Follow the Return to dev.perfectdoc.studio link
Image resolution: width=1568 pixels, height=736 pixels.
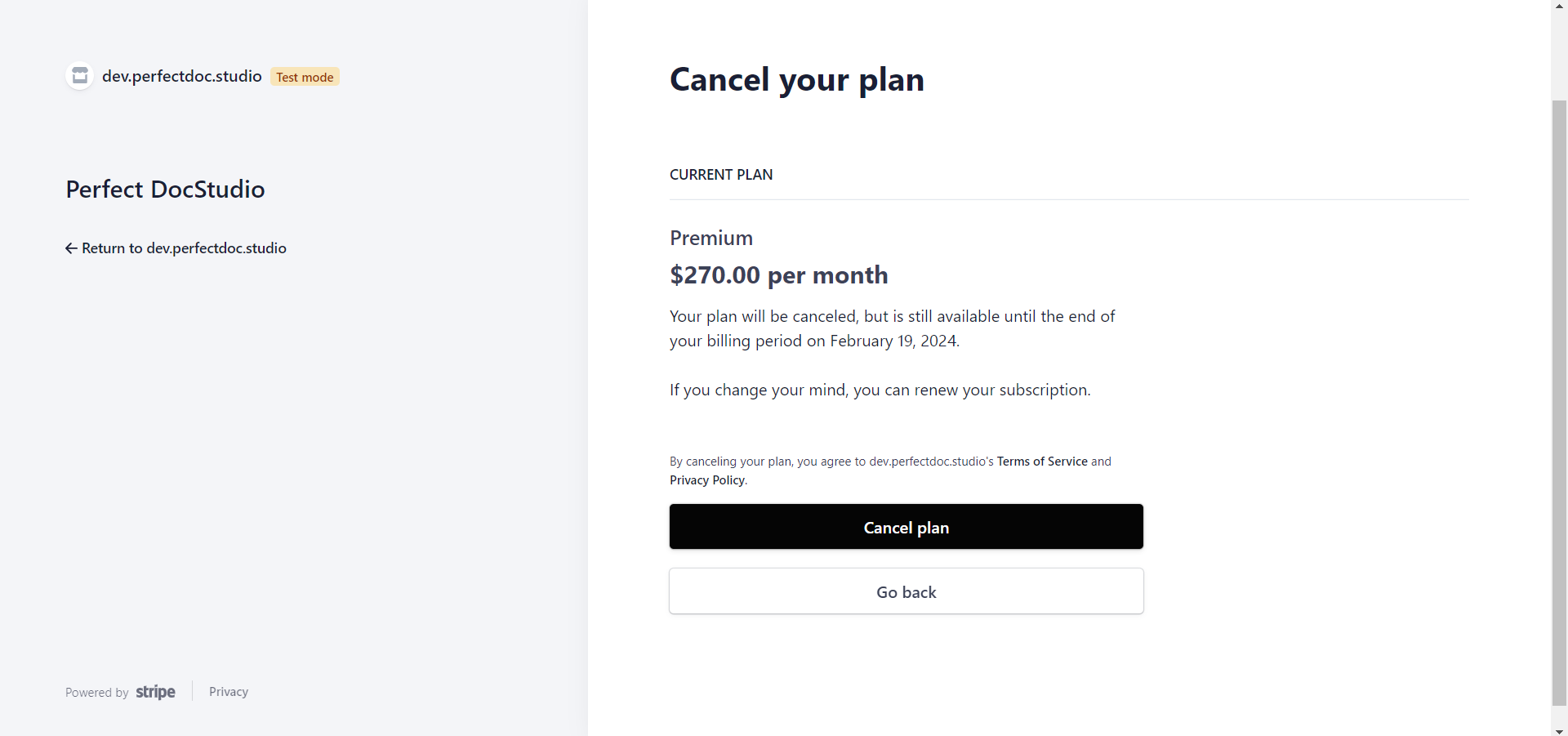tap(184, 248)
